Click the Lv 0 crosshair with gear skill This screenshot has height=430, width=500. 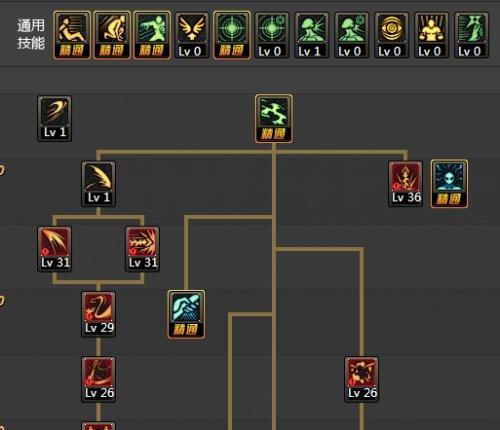(272, 35)
